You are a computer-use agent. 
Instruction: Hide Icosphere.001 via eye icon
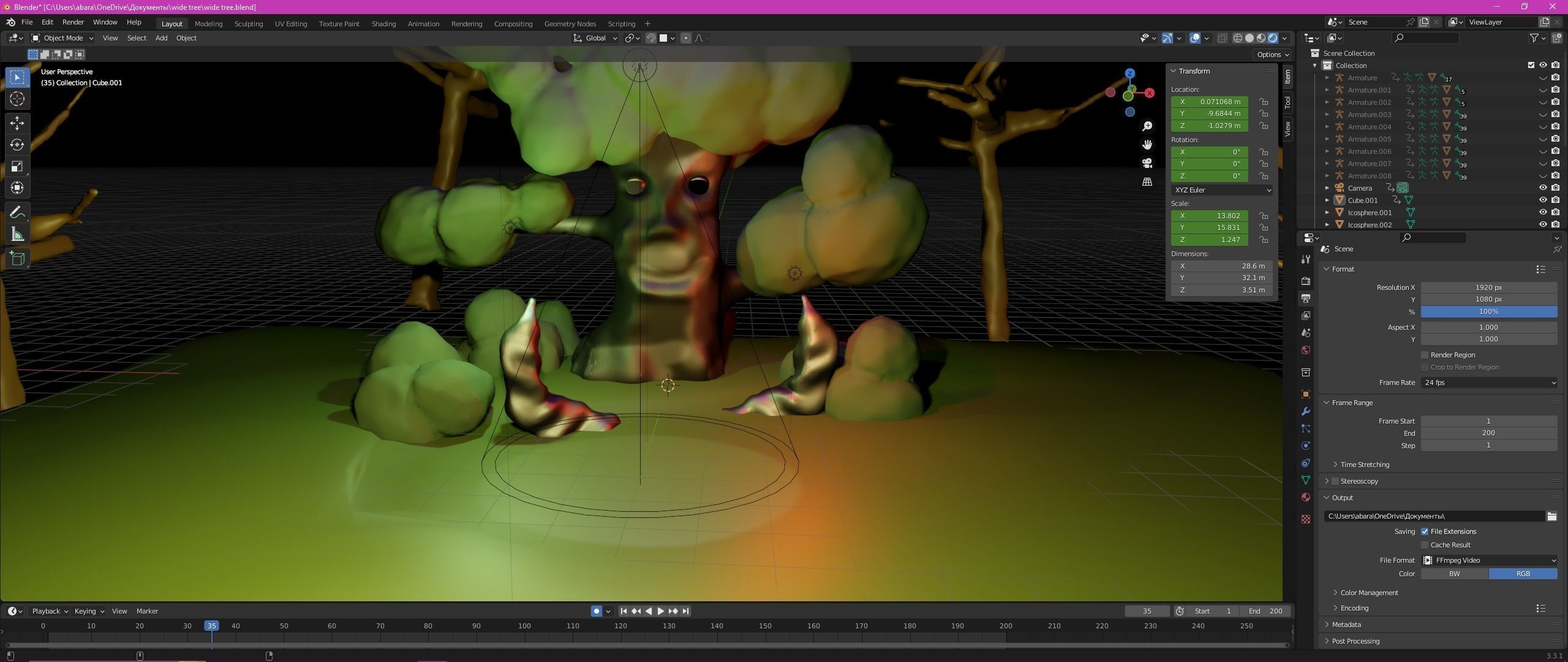1543,212
